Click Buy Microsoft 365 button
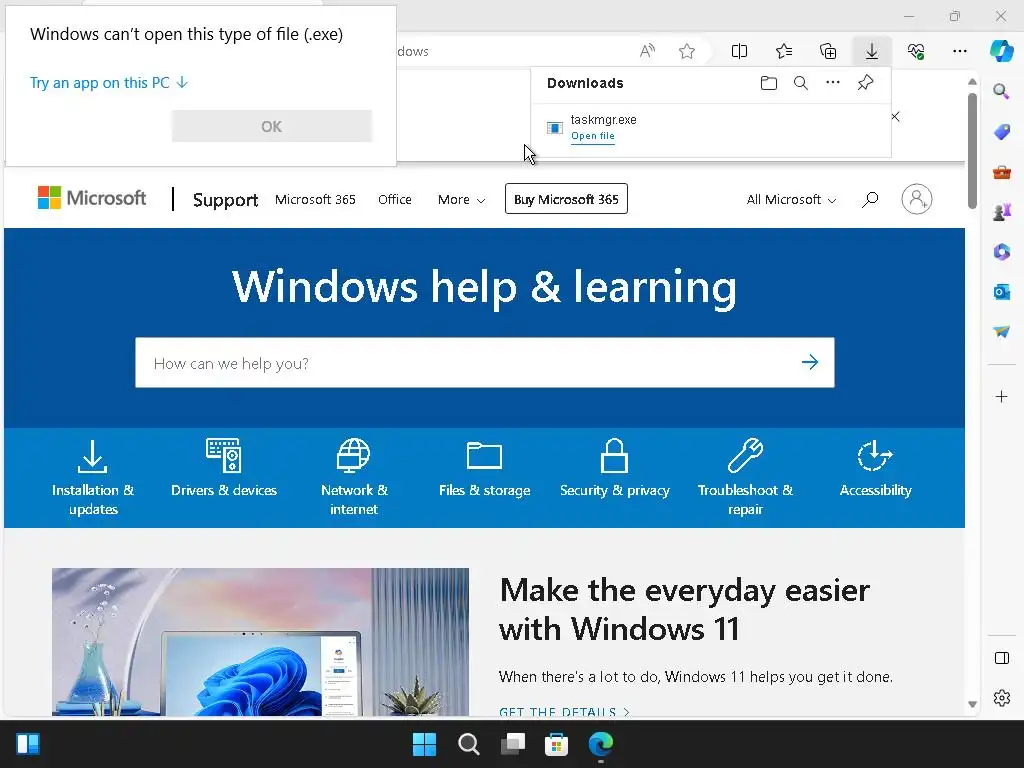Screen dimensions: 1024x768 coord(566,199)
